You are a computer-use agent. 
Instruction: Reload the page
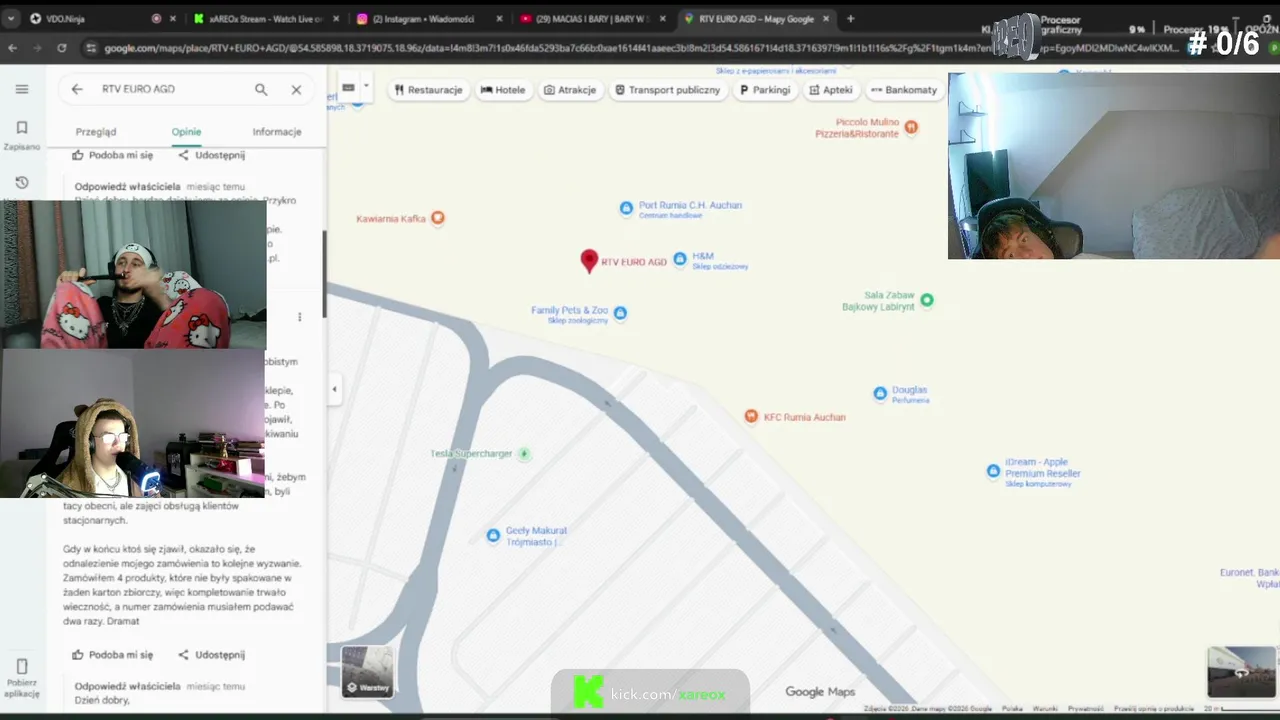point(62,48)
